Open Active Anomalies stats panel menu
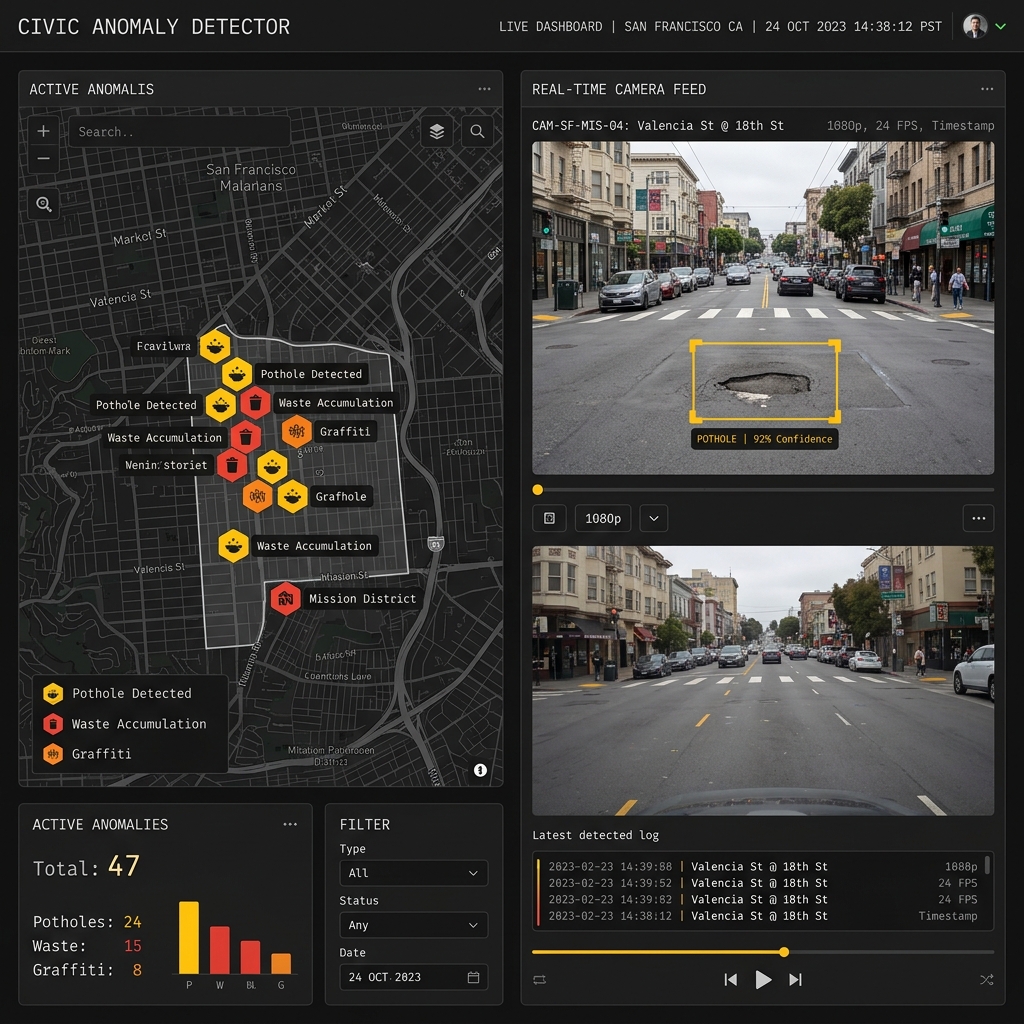This screenshot has width=1024, height=1024. click(x=290, y=824)
